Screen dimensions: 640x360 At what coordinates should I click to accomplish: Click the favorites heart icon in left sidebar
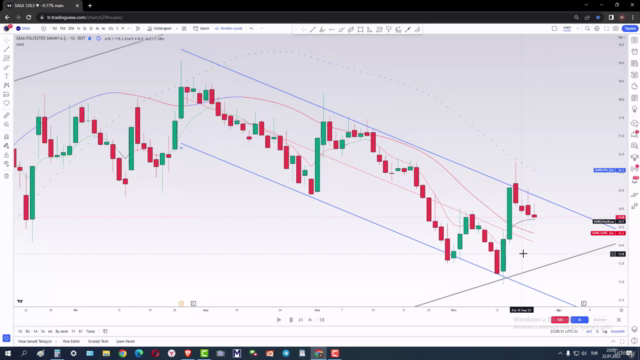tap(7, 103)
